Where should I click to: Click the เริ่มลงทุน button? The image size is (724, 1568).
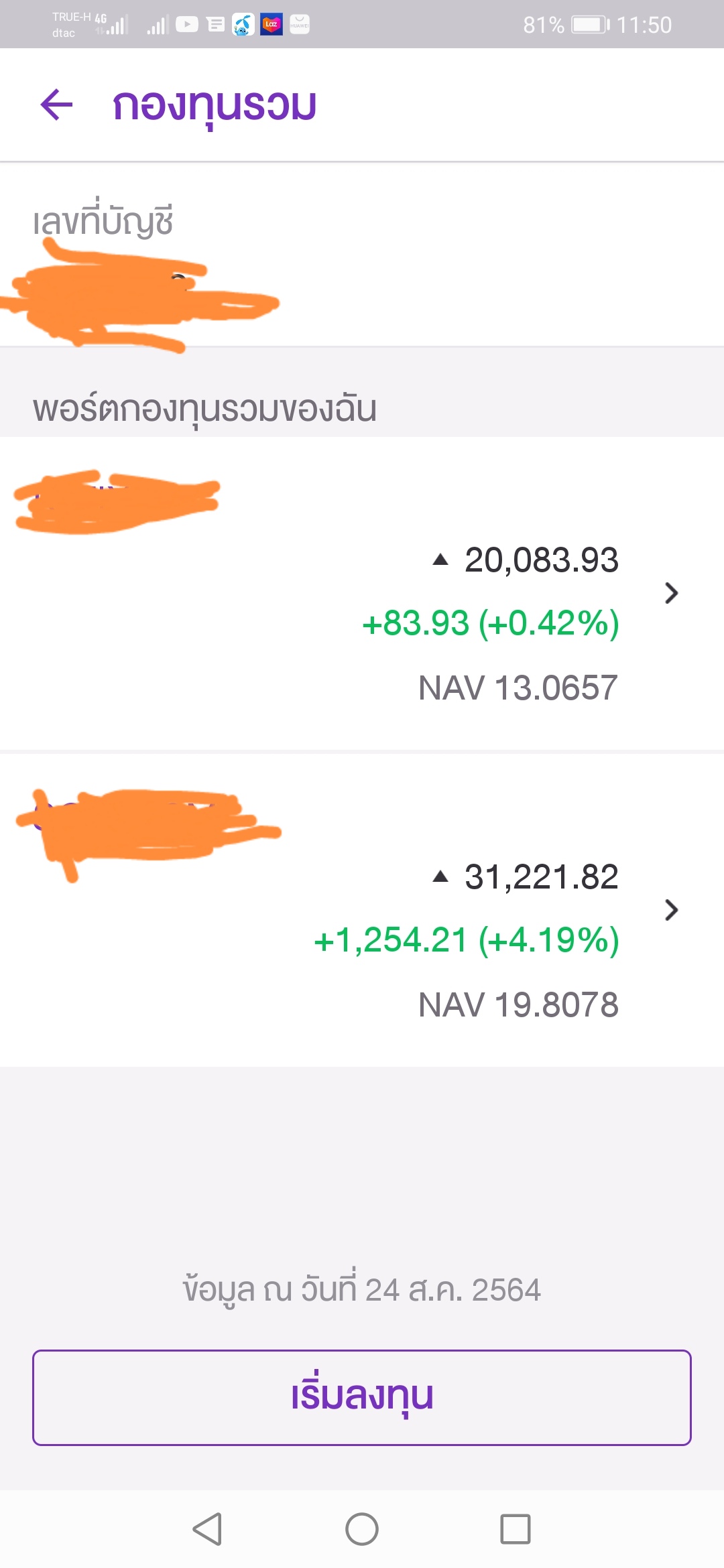coord(362,1397)
